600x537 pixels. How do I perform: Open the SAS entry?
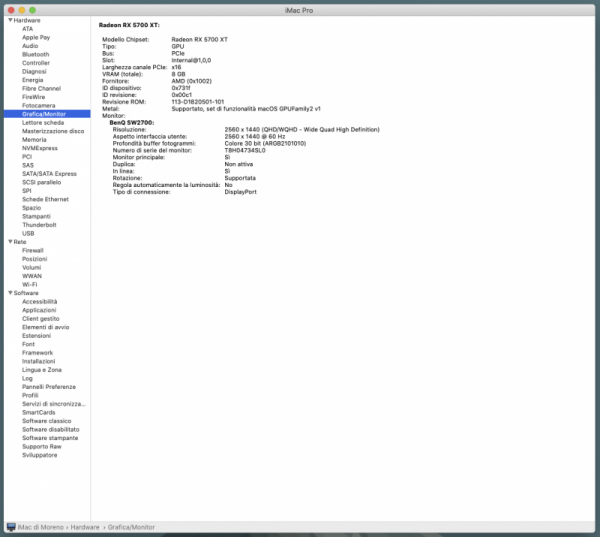pos(28,165)
